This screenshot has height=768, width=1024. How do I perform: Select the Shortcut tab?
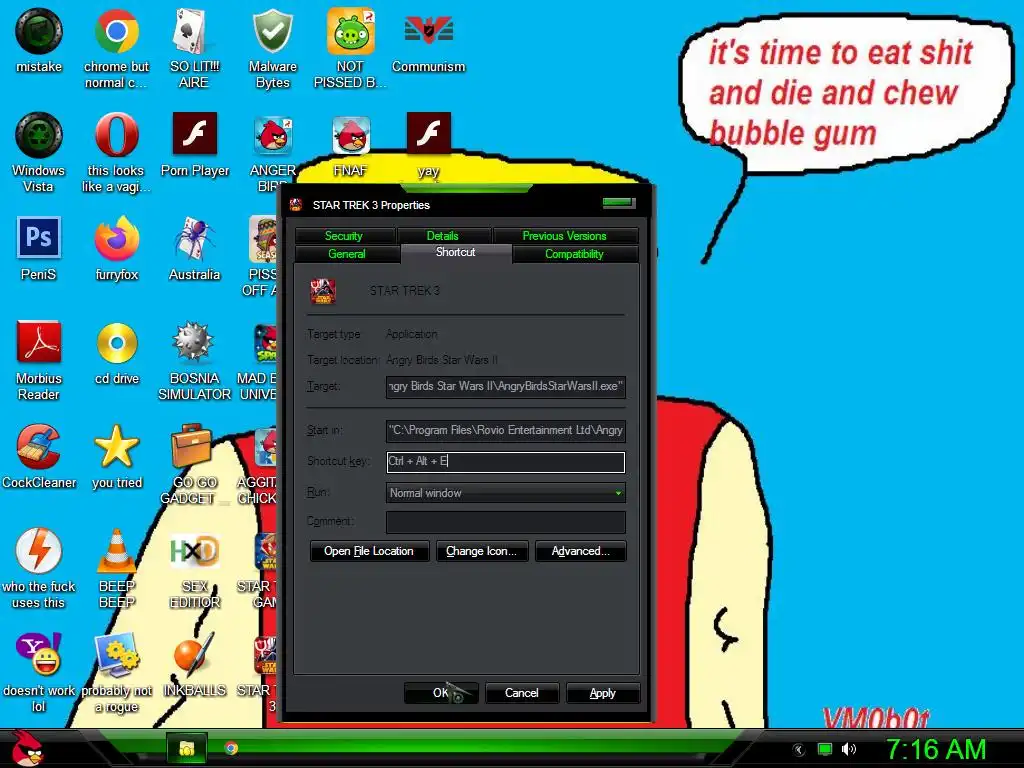[456, 253]
